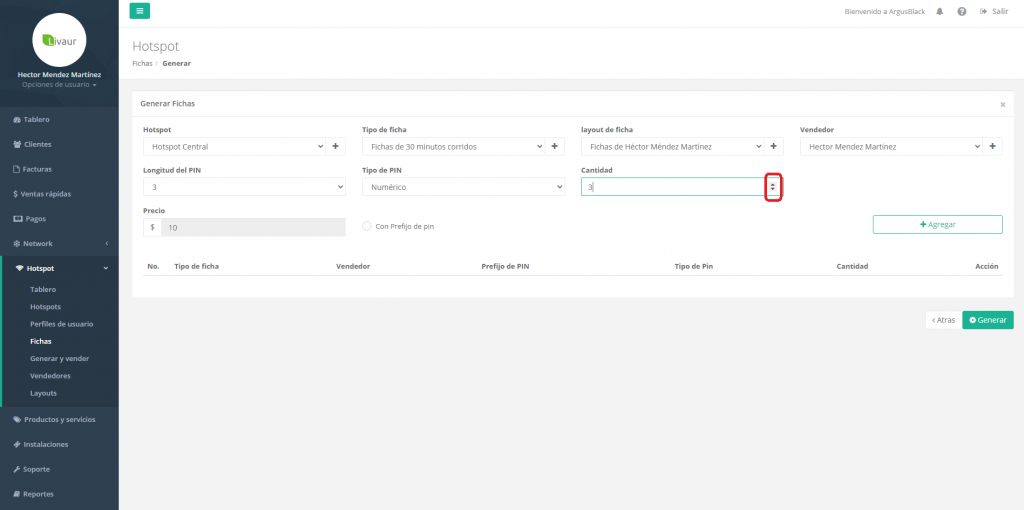Close the Generar Fichas panel
Viewport: 1024px width, 510px height.
click(1002, 104)
